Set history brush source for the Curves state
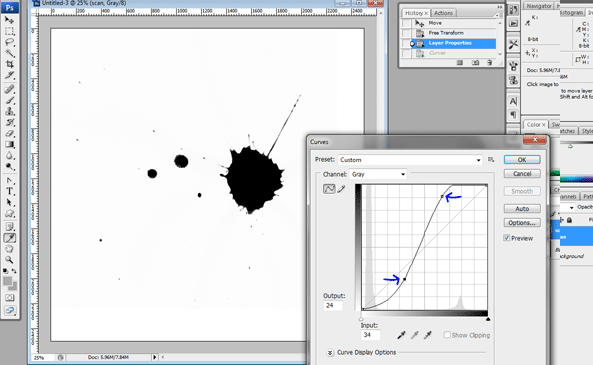The image size is (593, 365). pyautogui.click(x=406, y=53)
